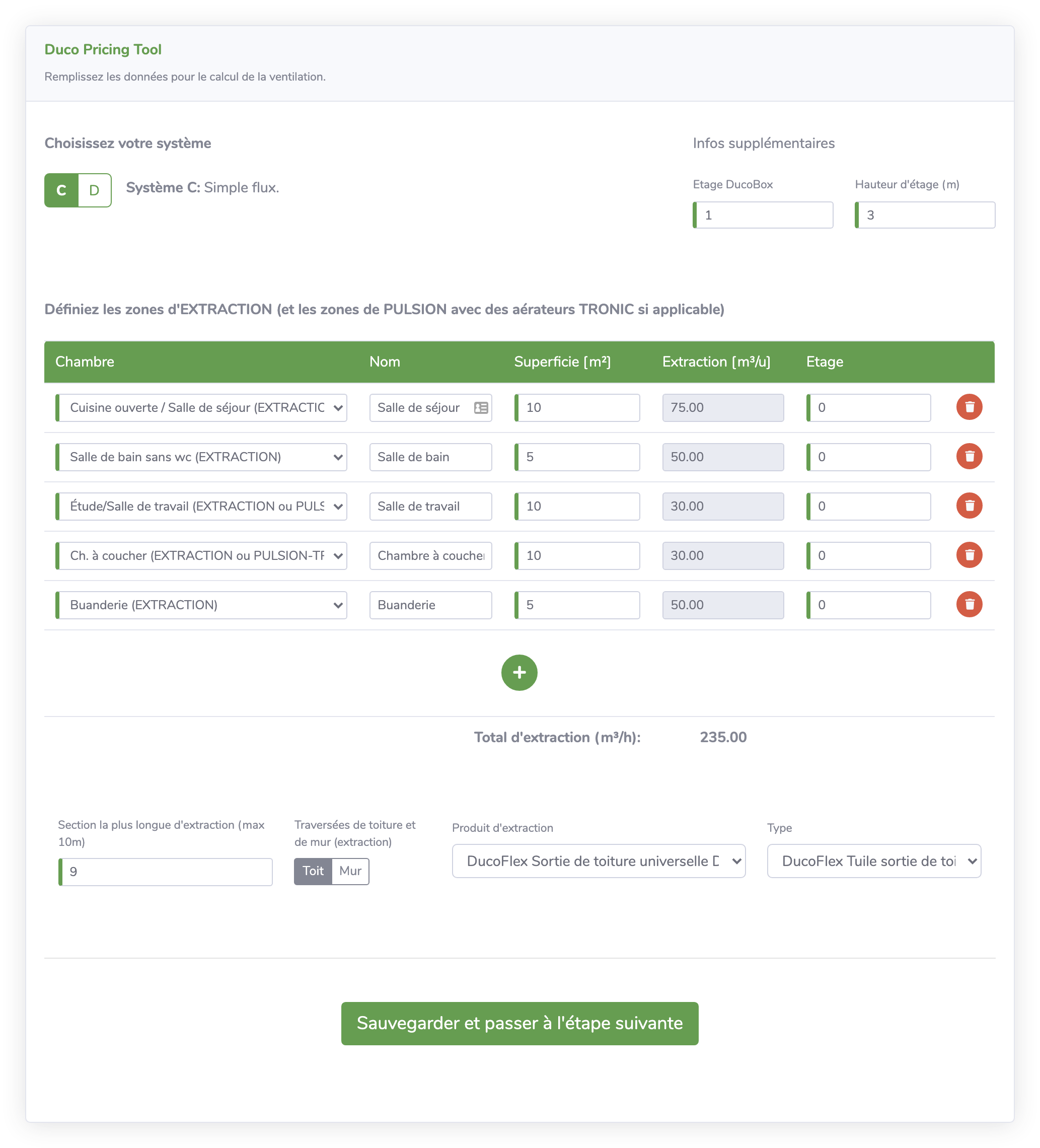Edit Section la plus longue d'extraction field

pos(166,872)
